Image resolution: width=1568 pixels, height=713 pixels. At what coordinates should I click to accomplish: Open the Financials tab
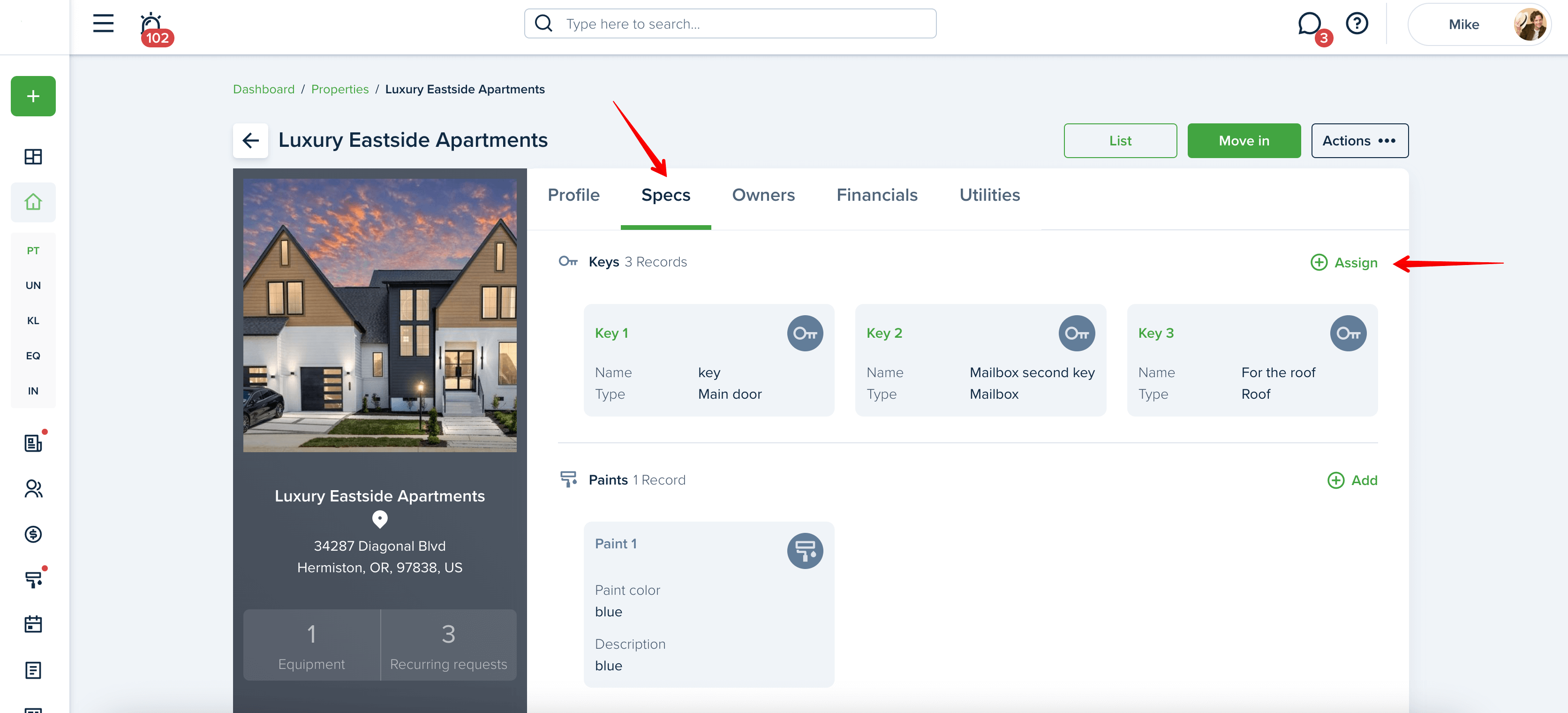876,195
